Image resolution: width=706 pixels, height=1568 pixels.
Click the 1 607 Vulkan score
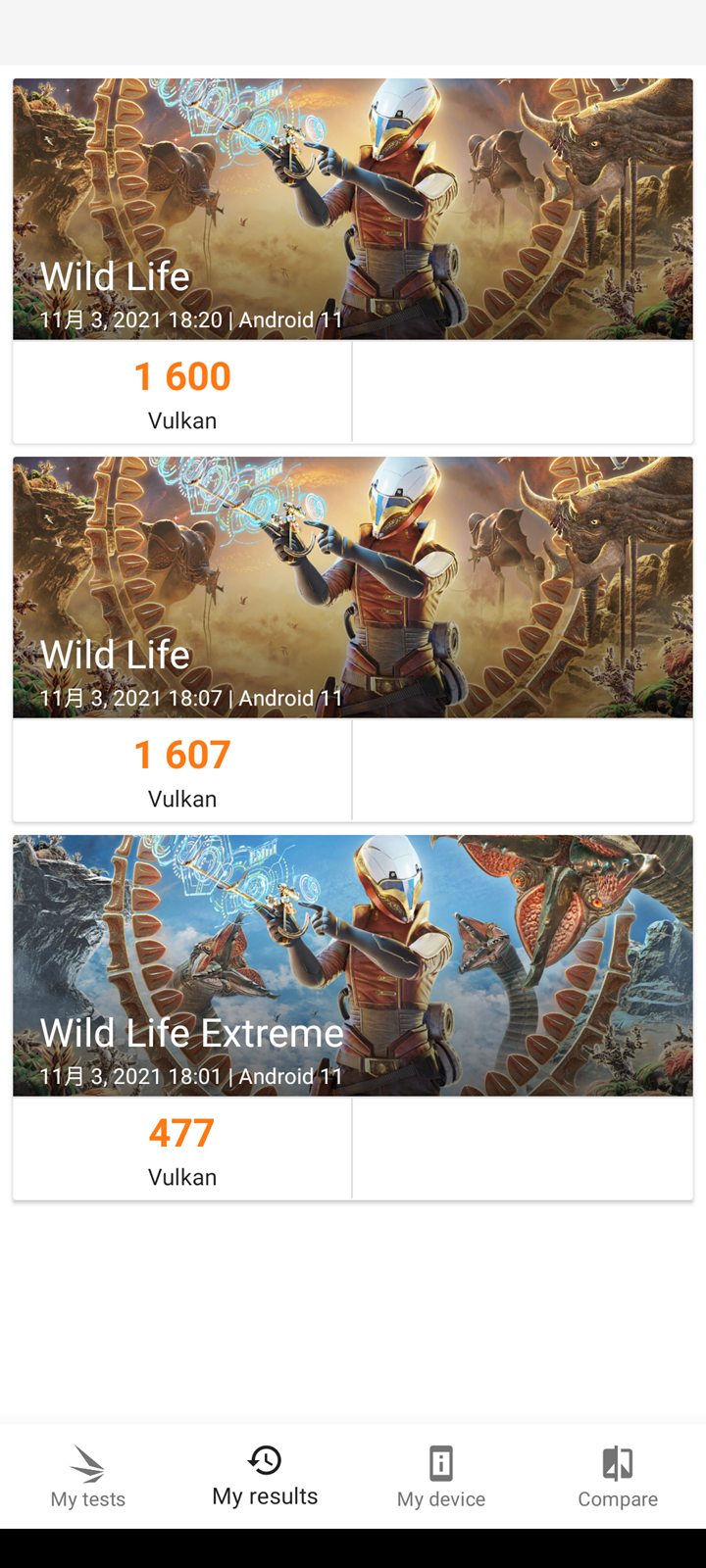pyautogui.click(x=182, y=756)
